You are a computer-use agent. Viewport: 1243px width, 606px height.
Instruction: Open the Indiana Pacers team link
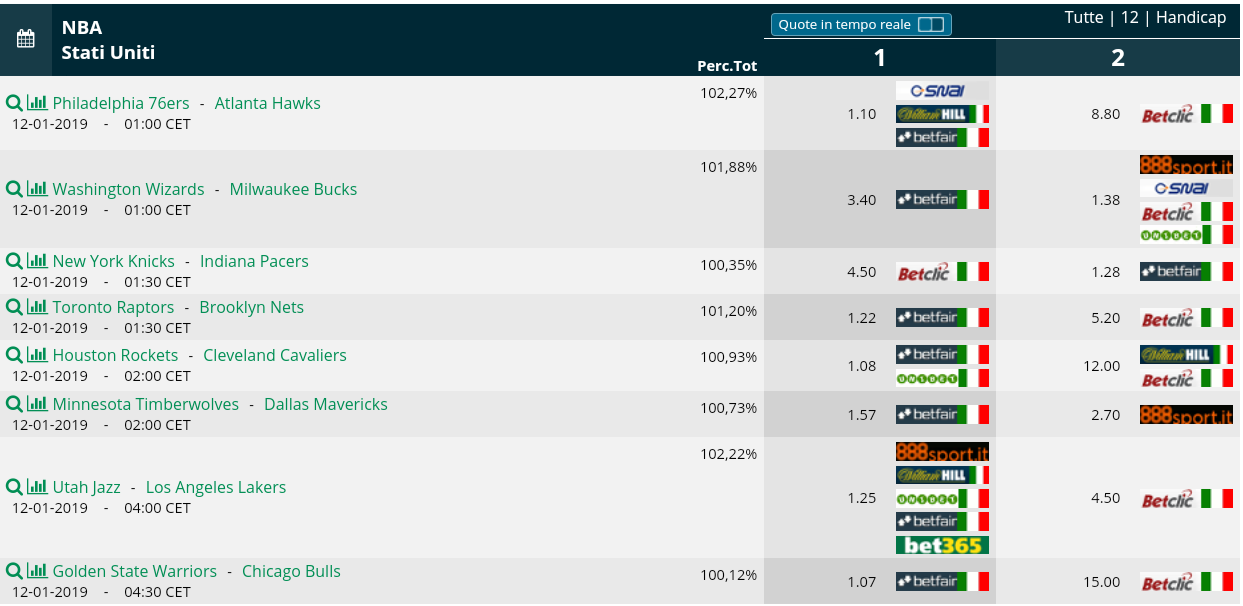coord(254,261)
